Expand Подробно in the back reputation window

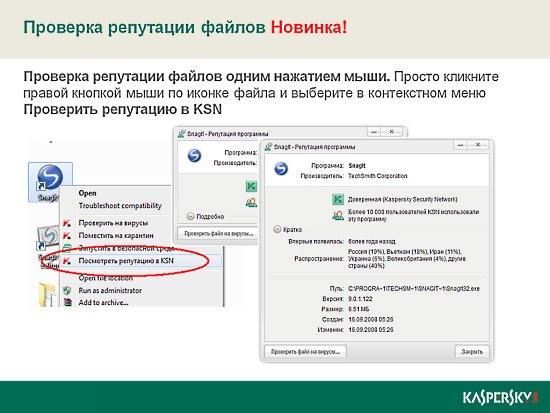[x=190, y=217]
